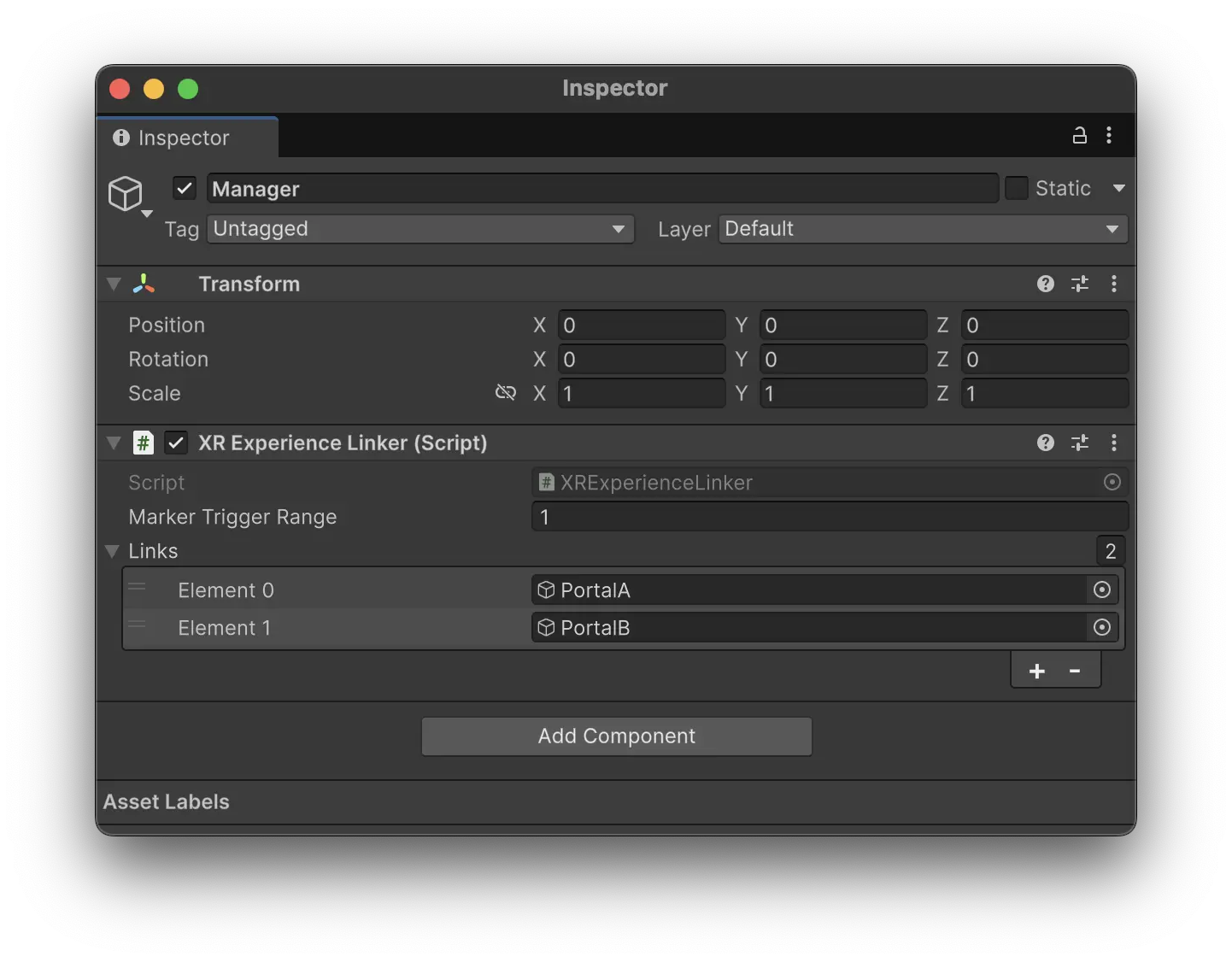The height and width of the screenshot is (962, 1232).
Task: Open the Layer dropdown showing Default
Action: 923,229
